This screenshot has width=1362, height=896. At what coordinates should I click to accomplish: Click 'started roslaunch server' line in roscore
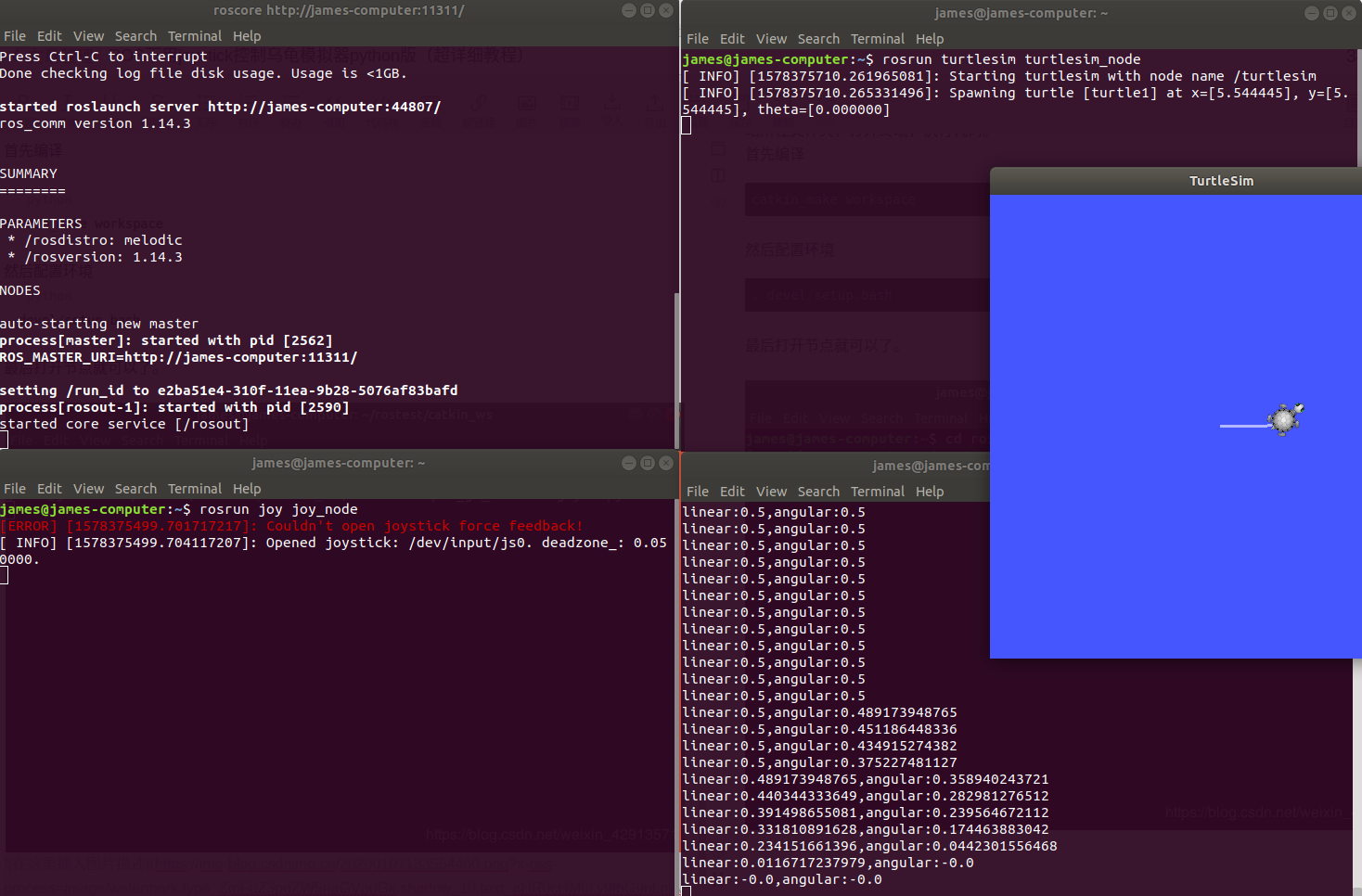tap(221, 107)
